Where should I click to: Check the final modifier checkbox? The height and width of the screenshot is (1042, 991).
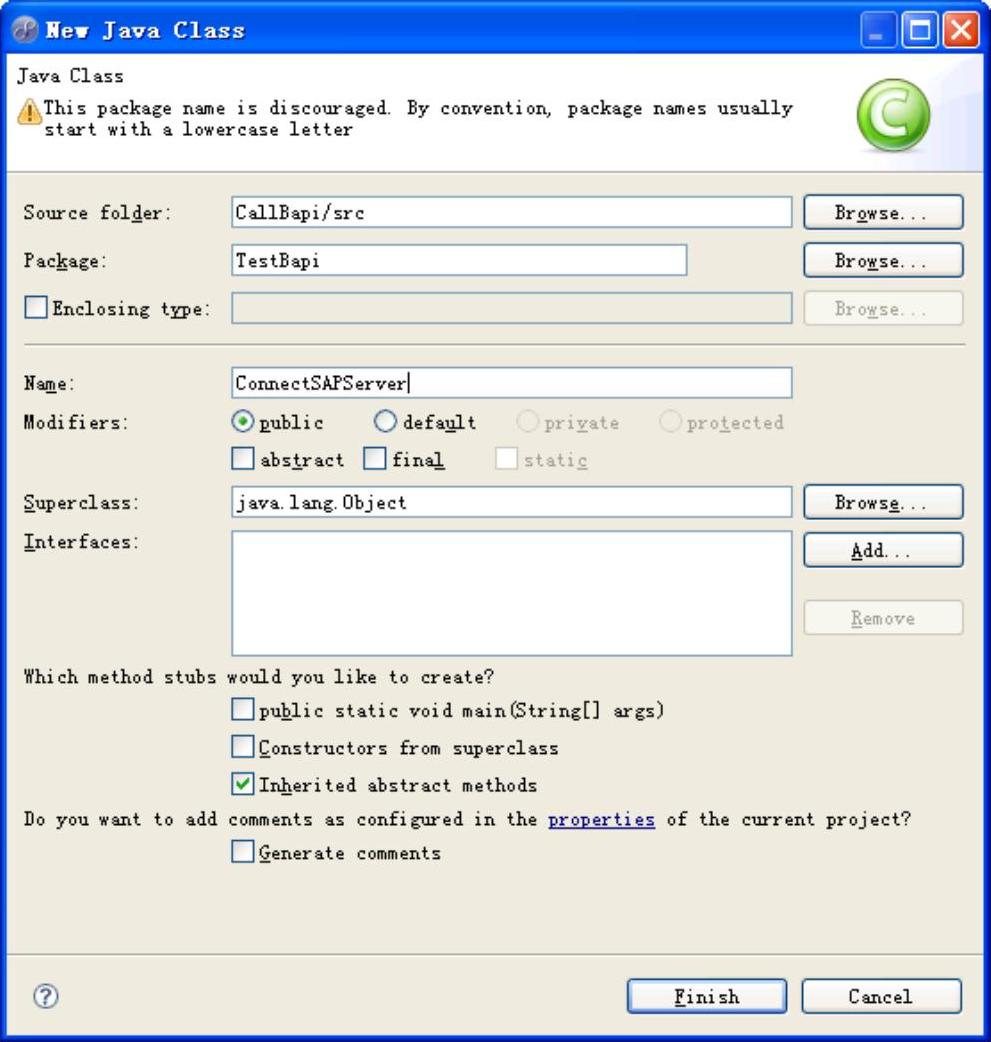(374, 459)
